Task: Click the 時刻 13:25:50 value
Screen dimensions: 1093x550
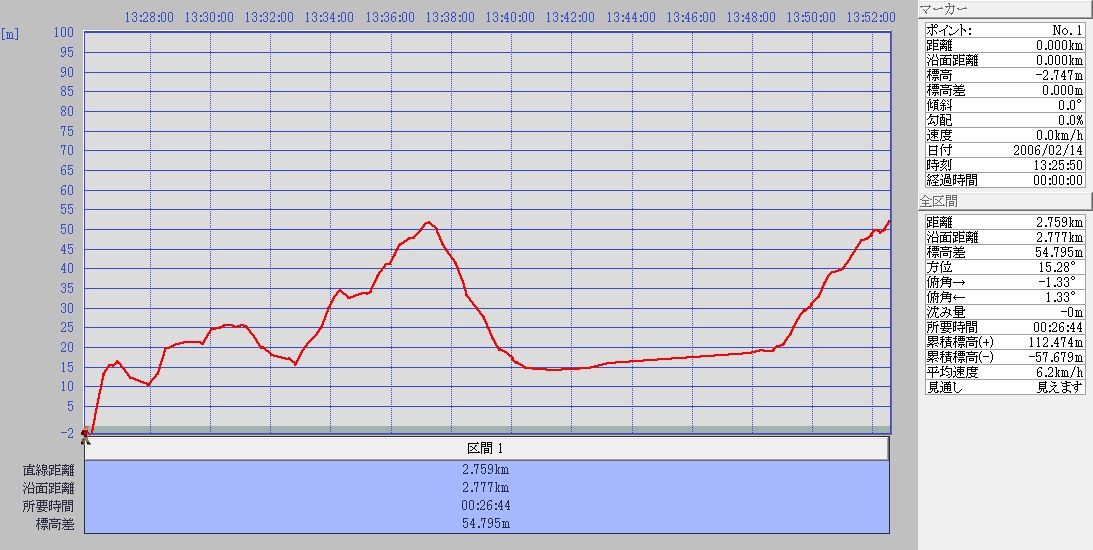Action: pos(1058,165)
